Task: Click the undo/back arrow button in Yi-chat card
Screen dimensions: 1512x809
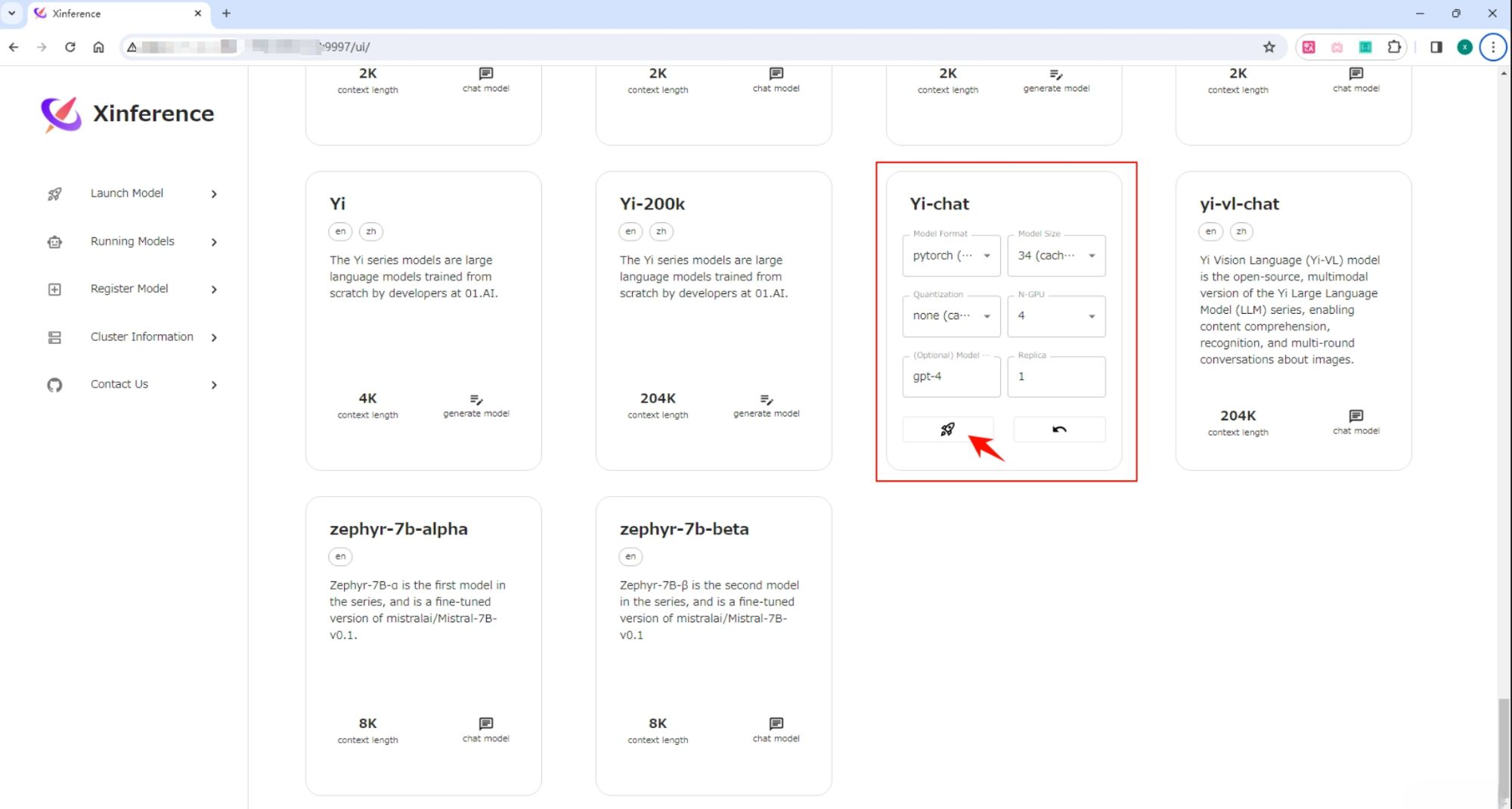Action: coord(1059,429)
